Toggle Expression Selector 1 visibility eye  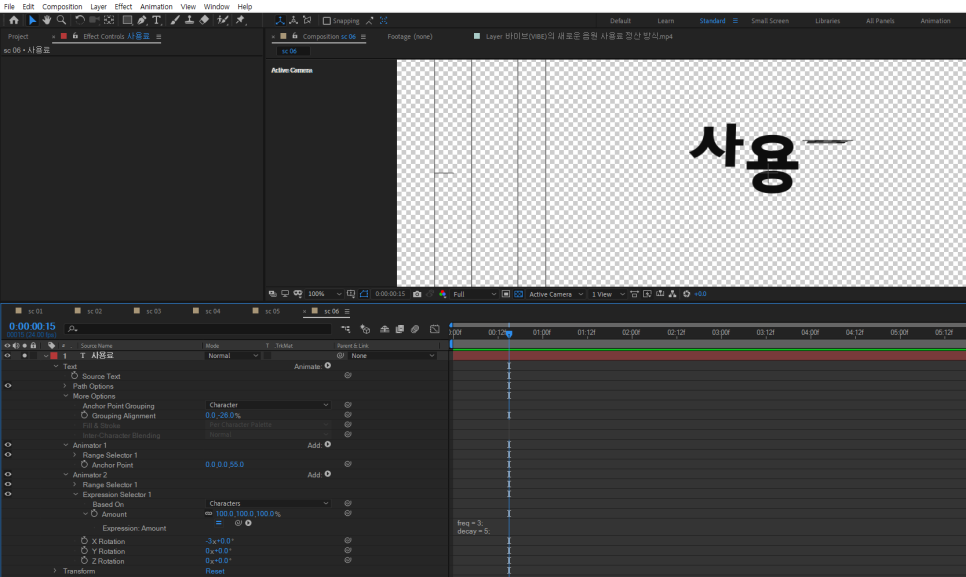7,494
